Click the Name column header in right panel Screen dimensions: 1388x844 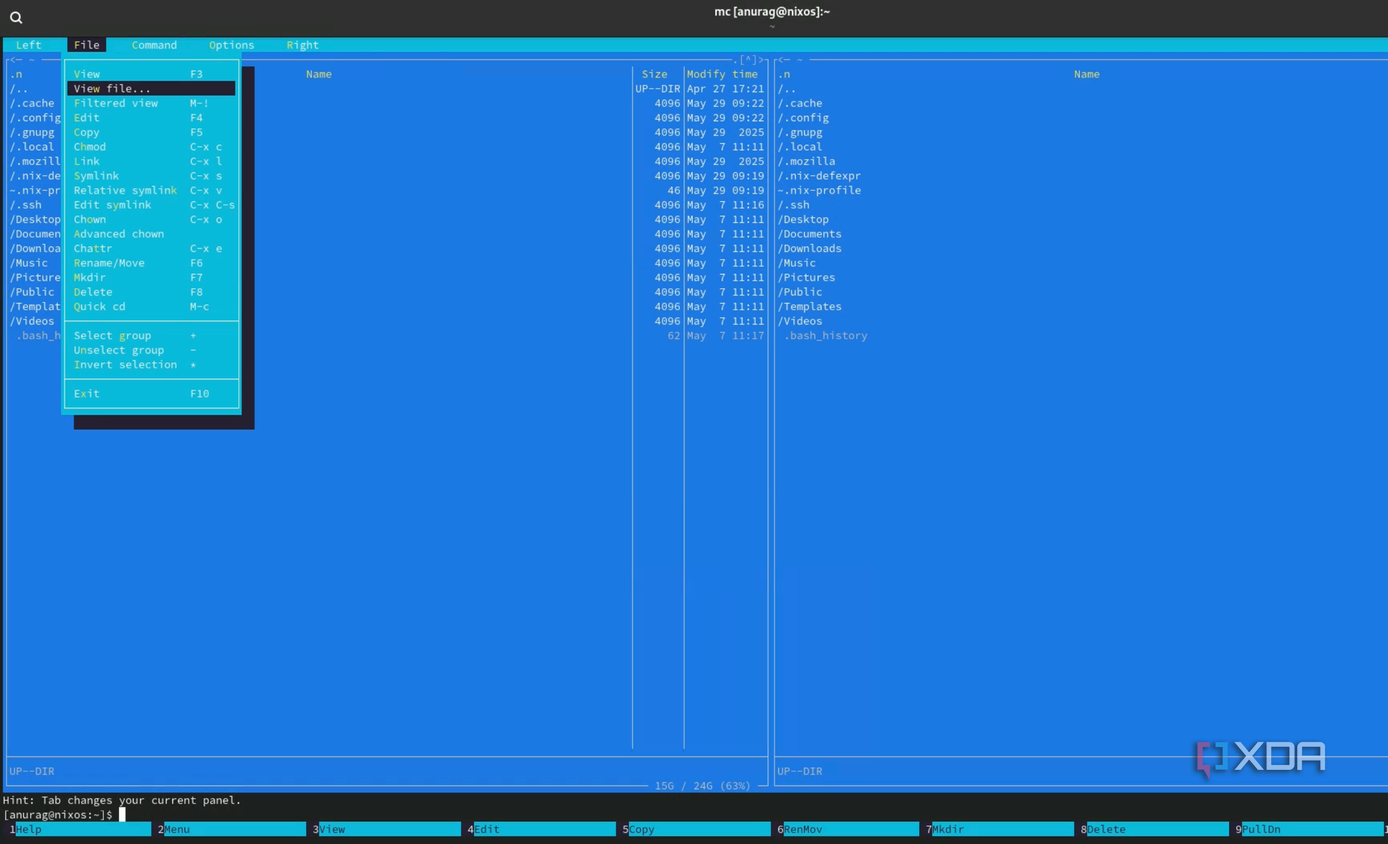click(x=1087, y=74)
